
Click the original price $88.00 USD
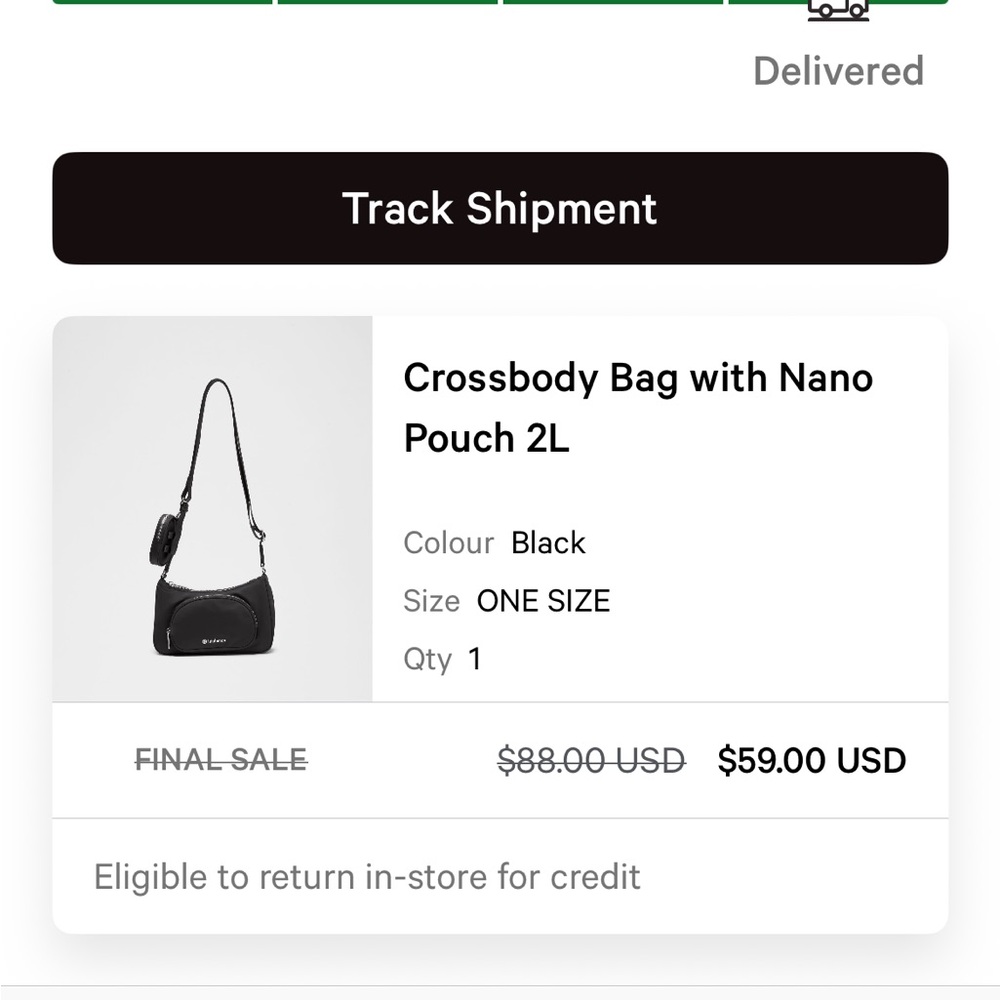point(593,760)
